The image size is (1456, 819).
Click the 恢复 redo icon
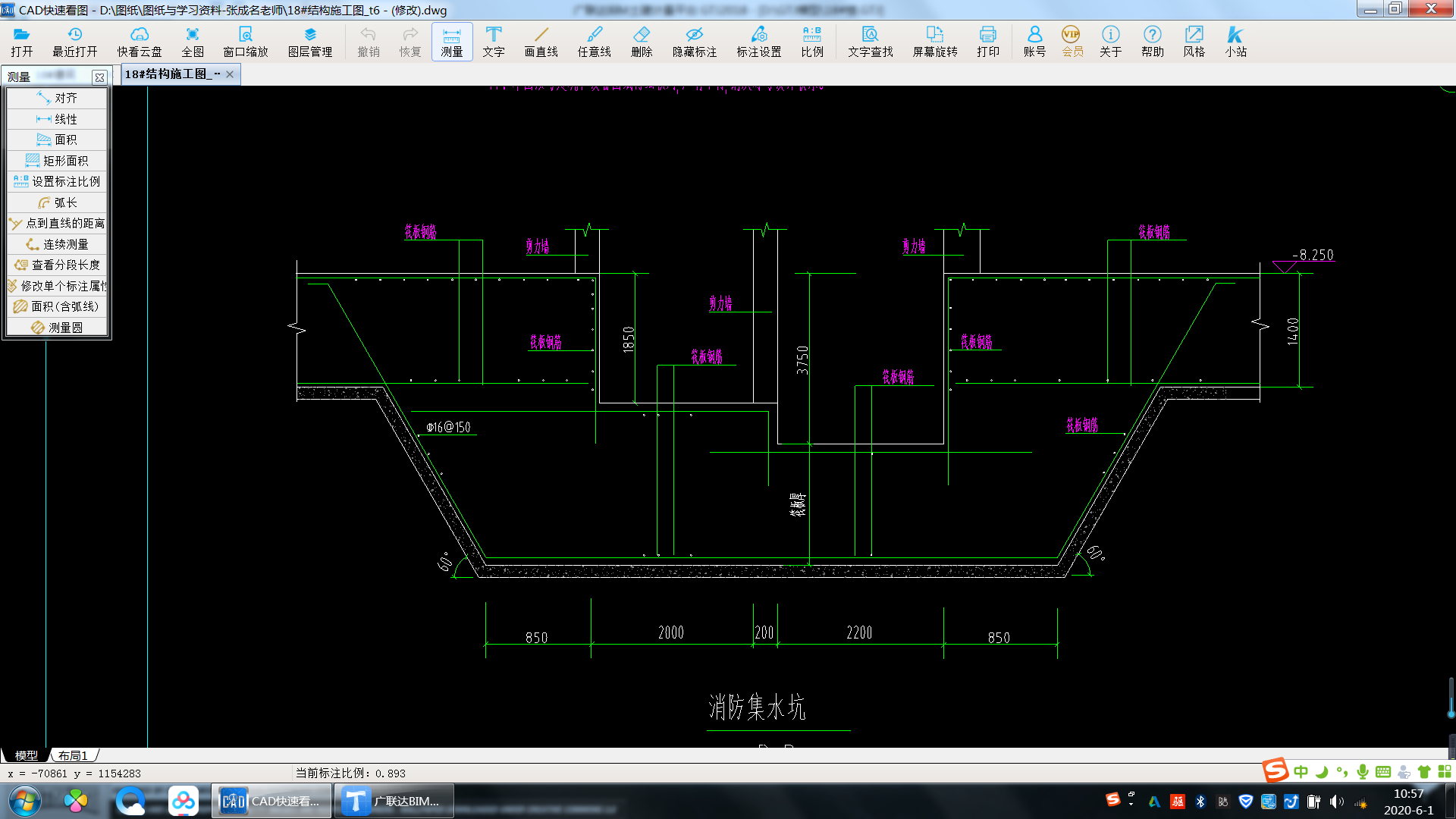click(x=410, y=42)
